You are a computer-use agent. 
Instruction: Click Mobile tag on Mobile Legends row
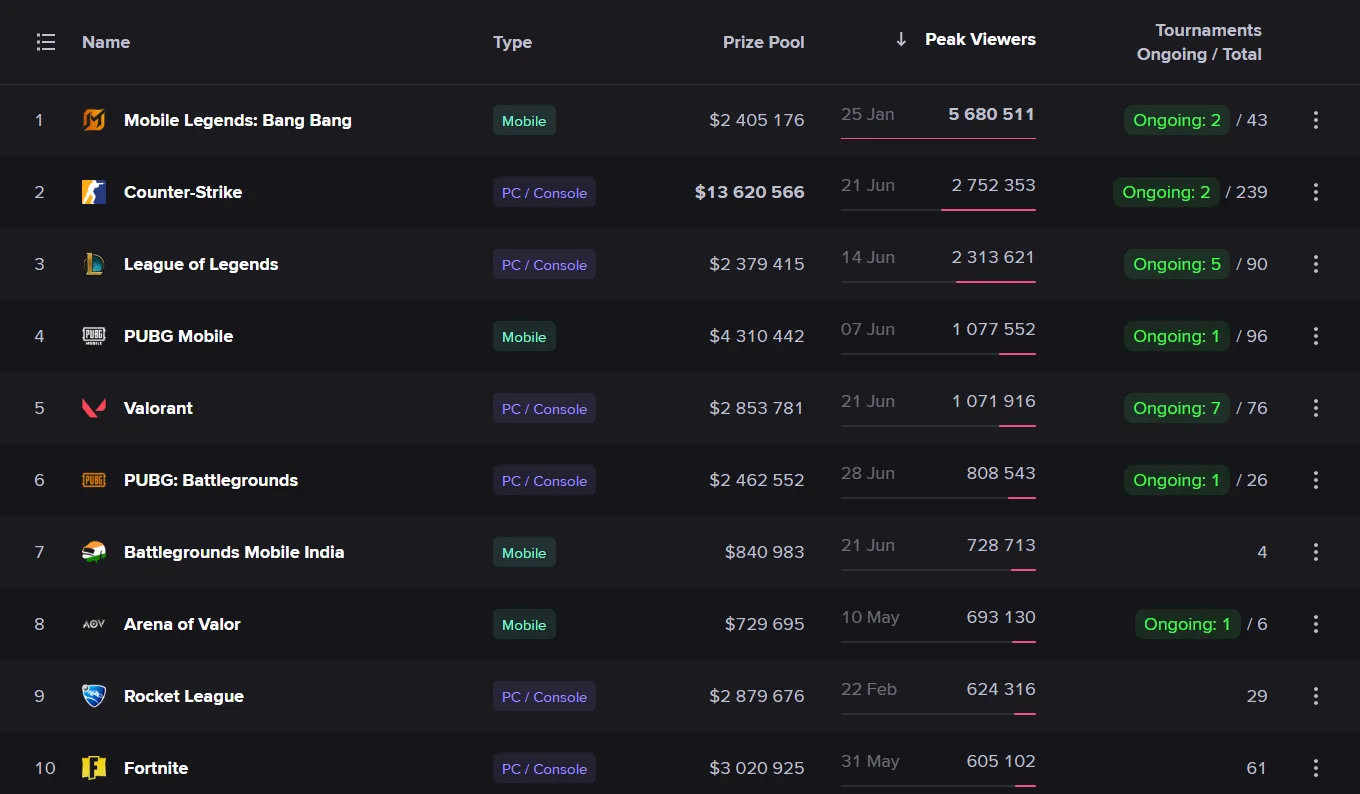pos(524,120)
